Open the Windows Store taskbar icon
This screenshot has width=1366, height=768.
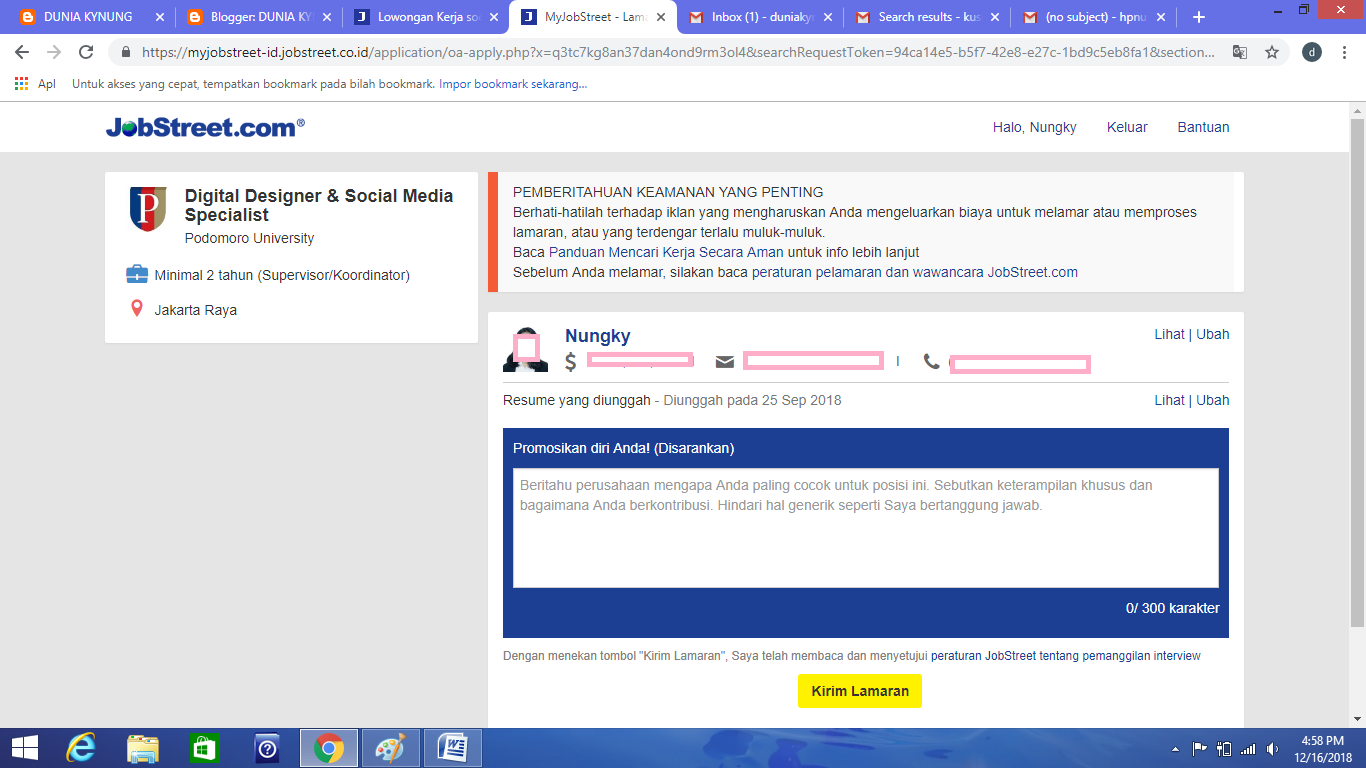coord(205,748)
